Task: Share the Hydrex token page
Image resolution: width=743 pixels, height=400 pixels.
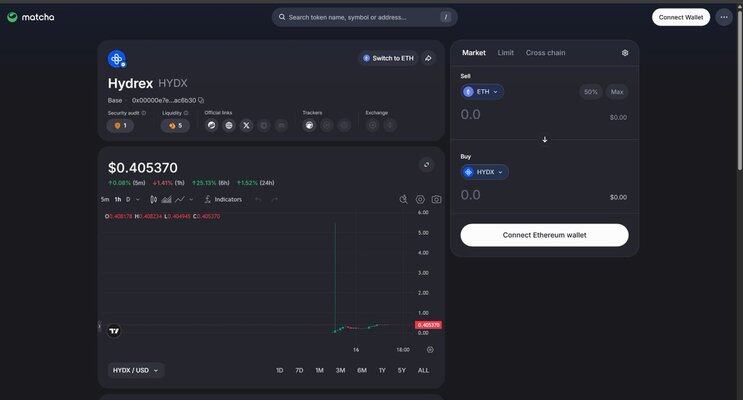Action: [x=428, y=58]
